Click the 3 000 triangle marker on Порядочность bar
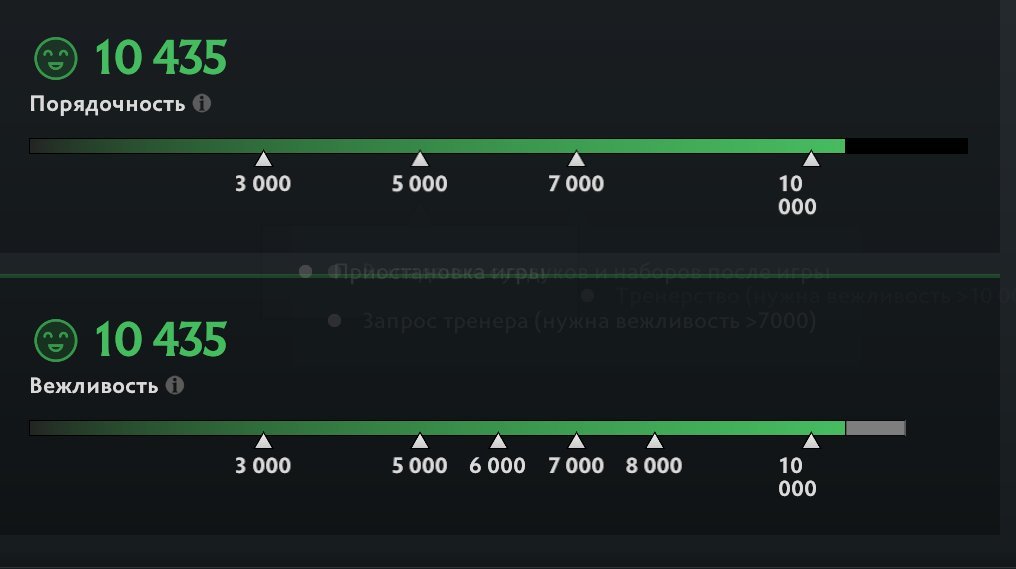This screenshot has height=569, width=1016. (x=263, y=159)
